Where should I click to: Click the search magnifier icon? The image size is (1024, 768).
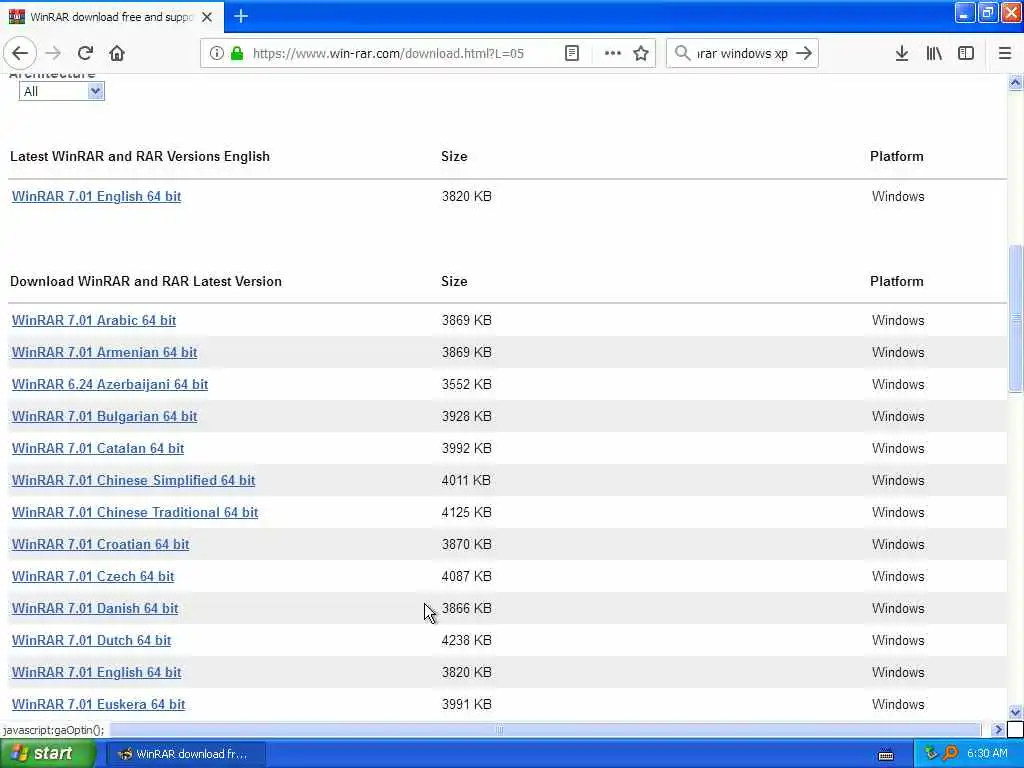(682, 54)
